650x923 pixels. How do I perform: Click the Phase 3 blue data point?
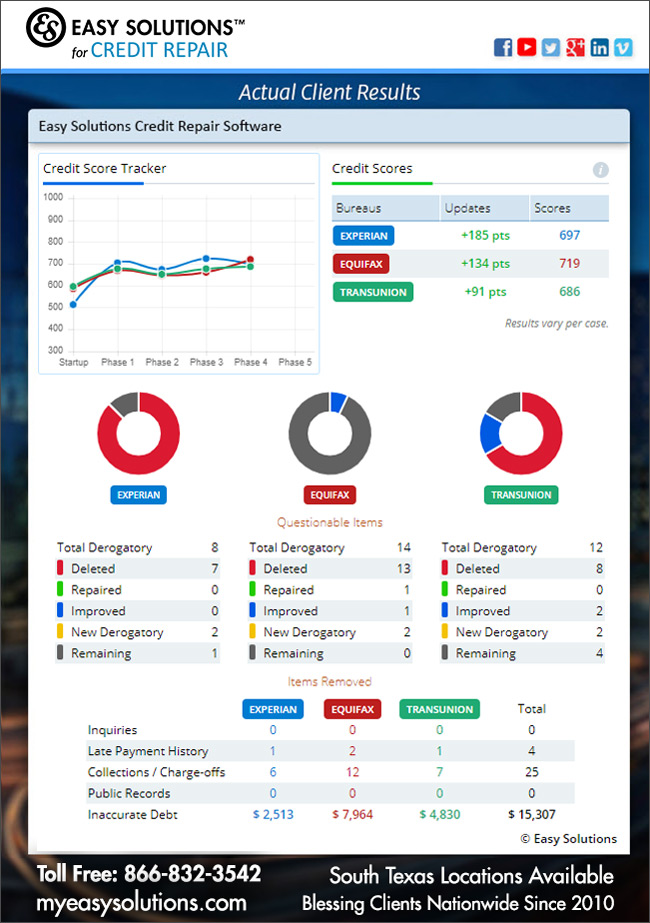206,258
